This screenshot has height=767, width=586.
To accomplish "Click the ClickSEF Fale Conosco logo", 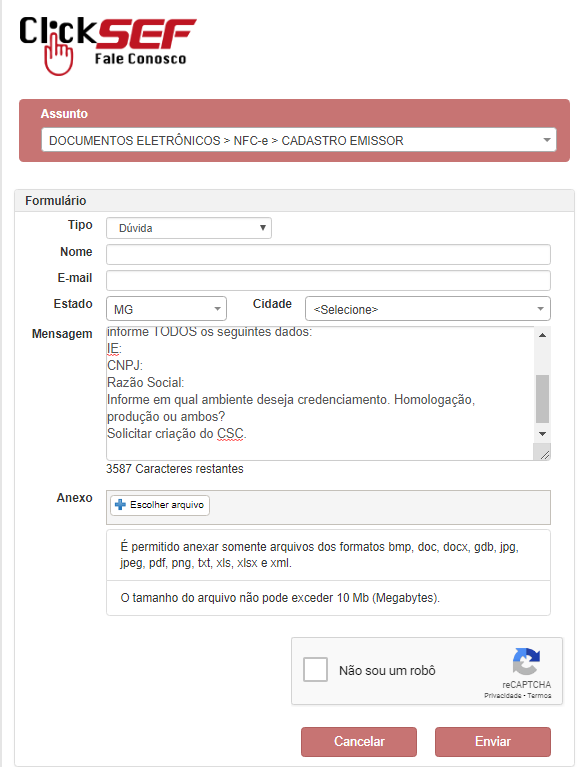I will pos(108,46).
